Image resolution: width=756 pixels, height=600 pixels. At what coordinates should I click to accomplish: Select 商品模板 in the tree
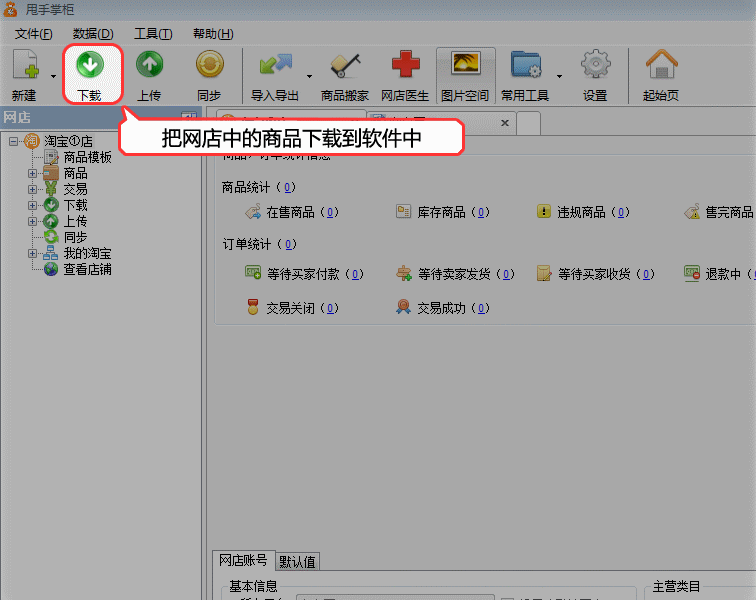(x=88, y=157)
